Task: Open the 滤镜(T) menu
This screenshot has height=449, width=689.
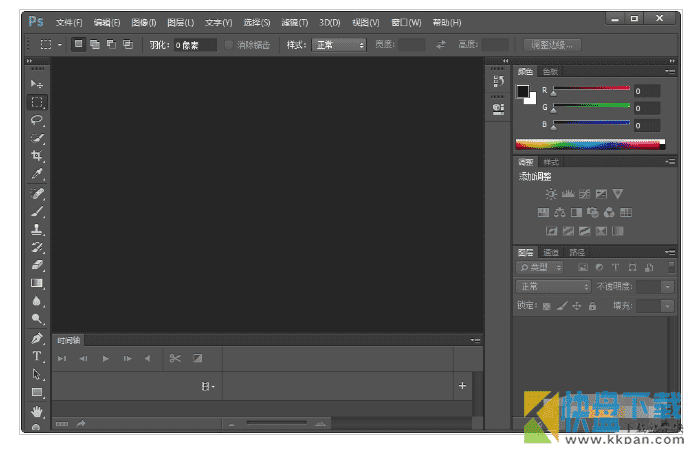Action: 295,22
